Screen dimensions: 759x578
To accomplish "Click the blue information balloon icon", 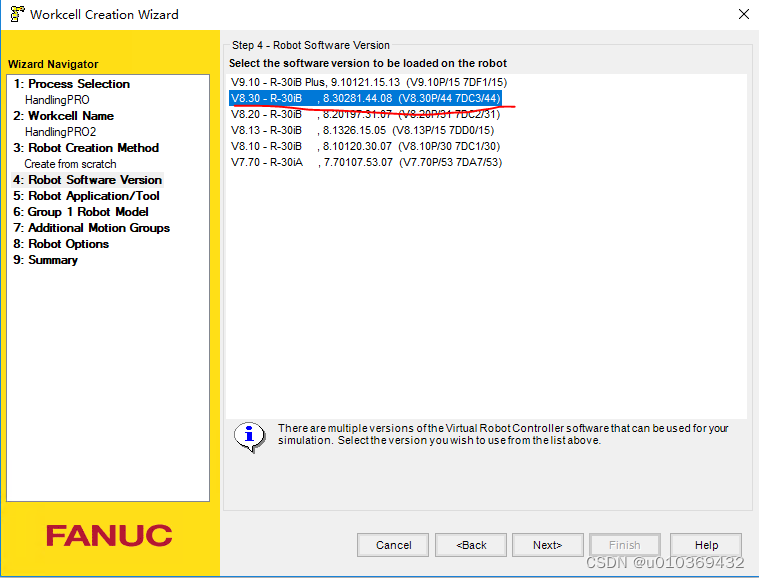I will (x=249, y=436).
